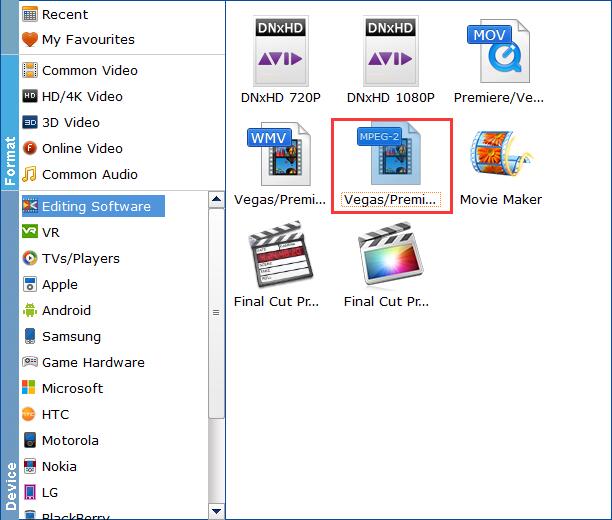Select the clapperboard Final Cut Pro icon
Image resolution: width=612 pixels, height=520 pixels.
coord(280,257)
